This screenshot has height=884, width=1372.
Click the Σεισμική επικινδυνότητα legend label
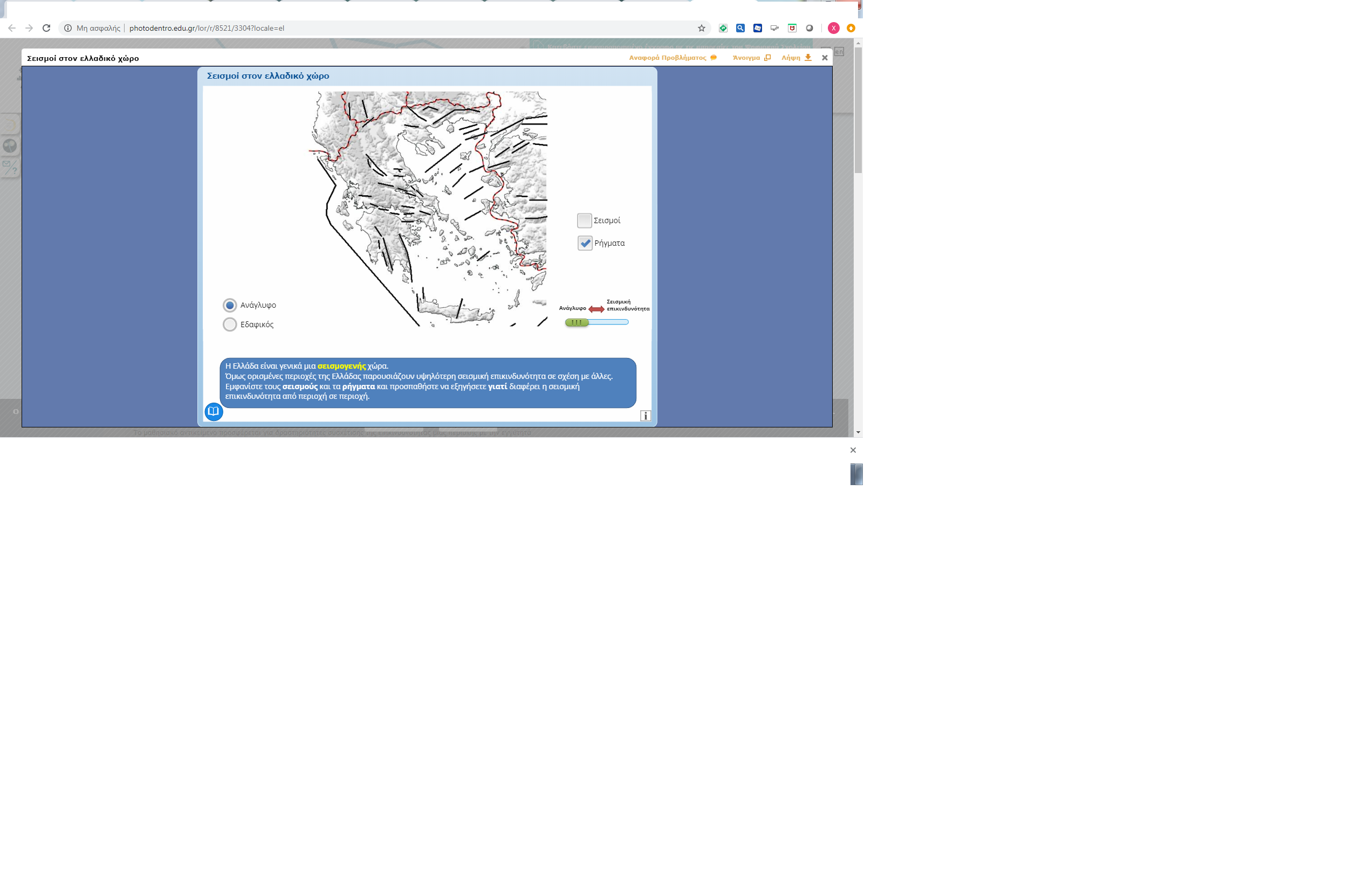pos(628,306)
